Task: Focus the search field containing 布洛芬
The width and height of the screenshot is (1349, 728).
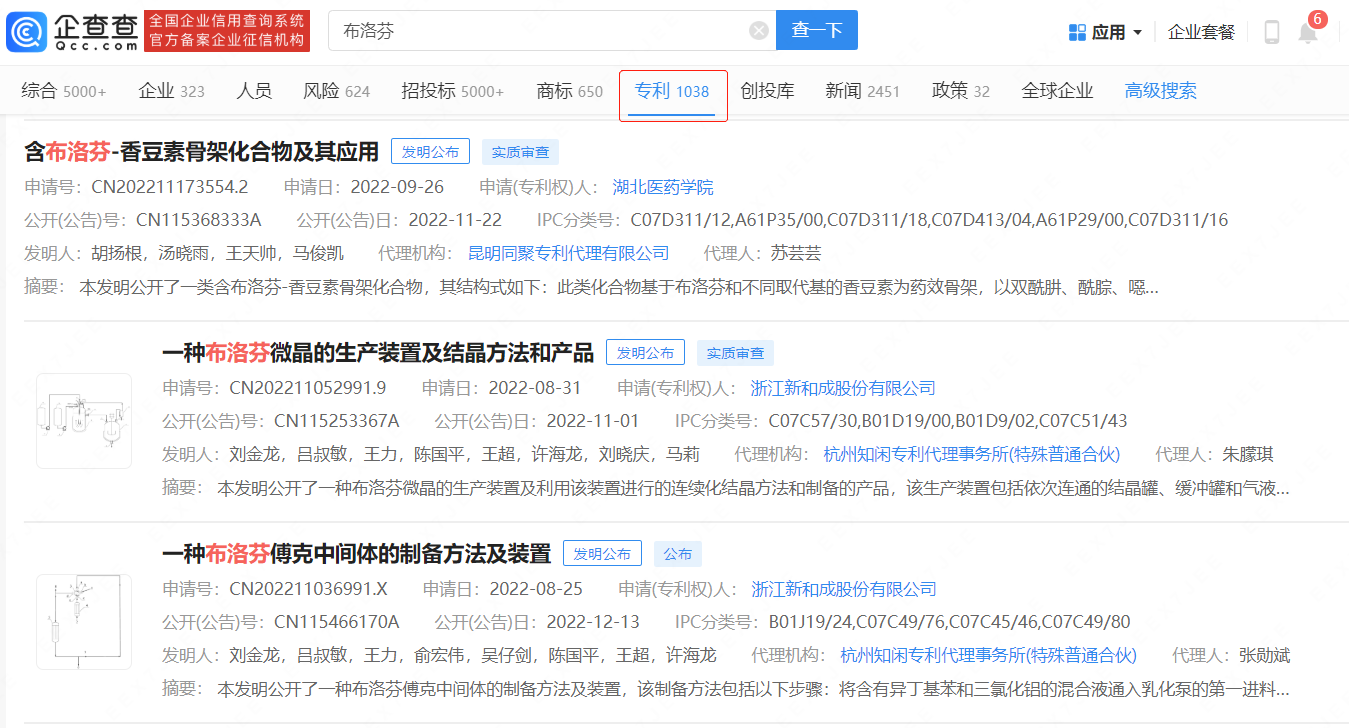Action: tap(552, 31)
